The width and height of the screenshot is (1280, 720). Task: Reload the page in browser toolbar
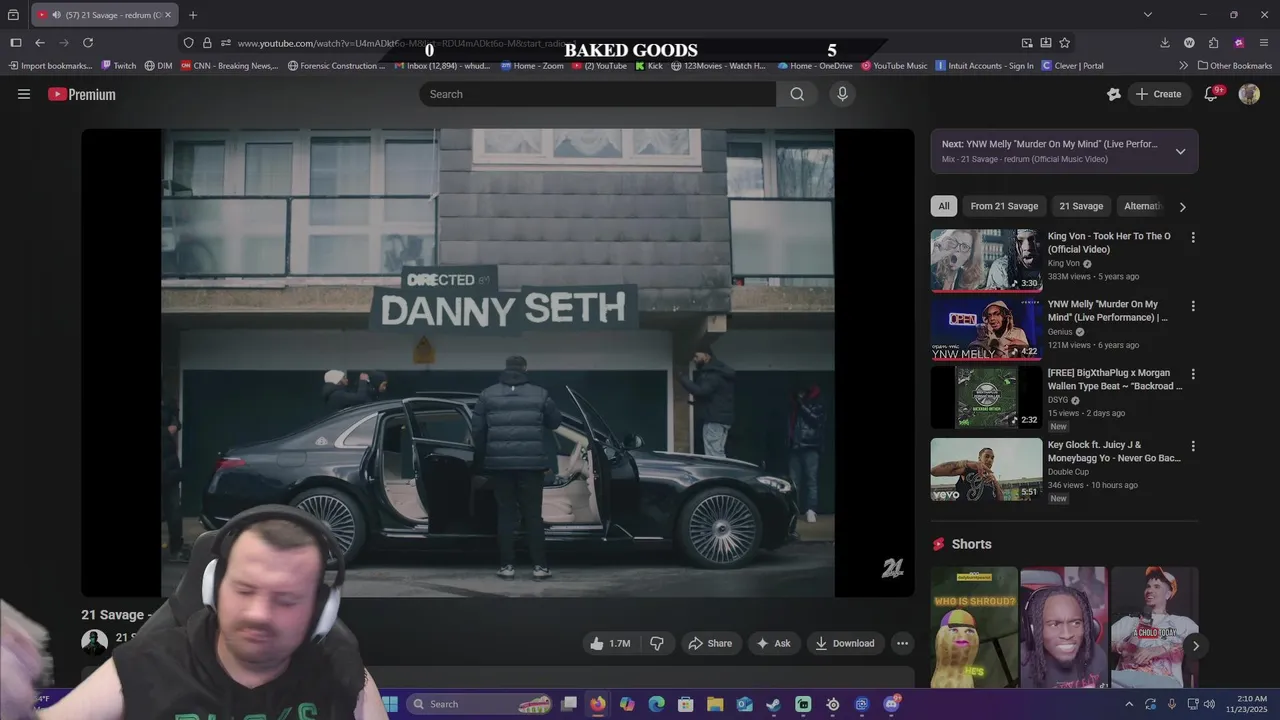pos(88,43)
